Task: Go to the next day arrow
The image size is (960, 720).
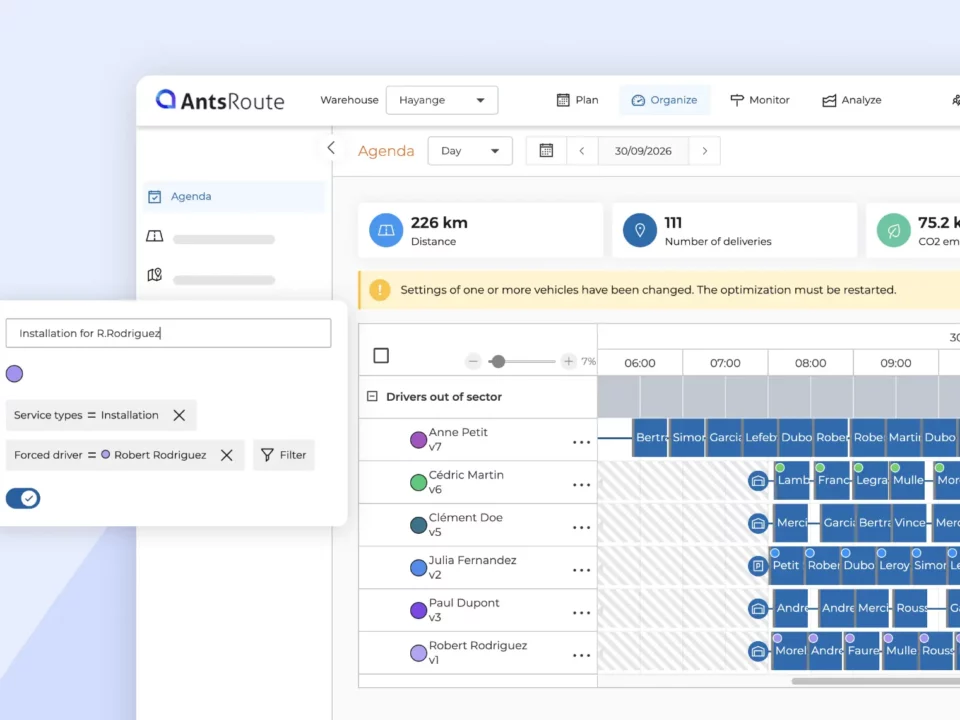Action: [705, 151]
